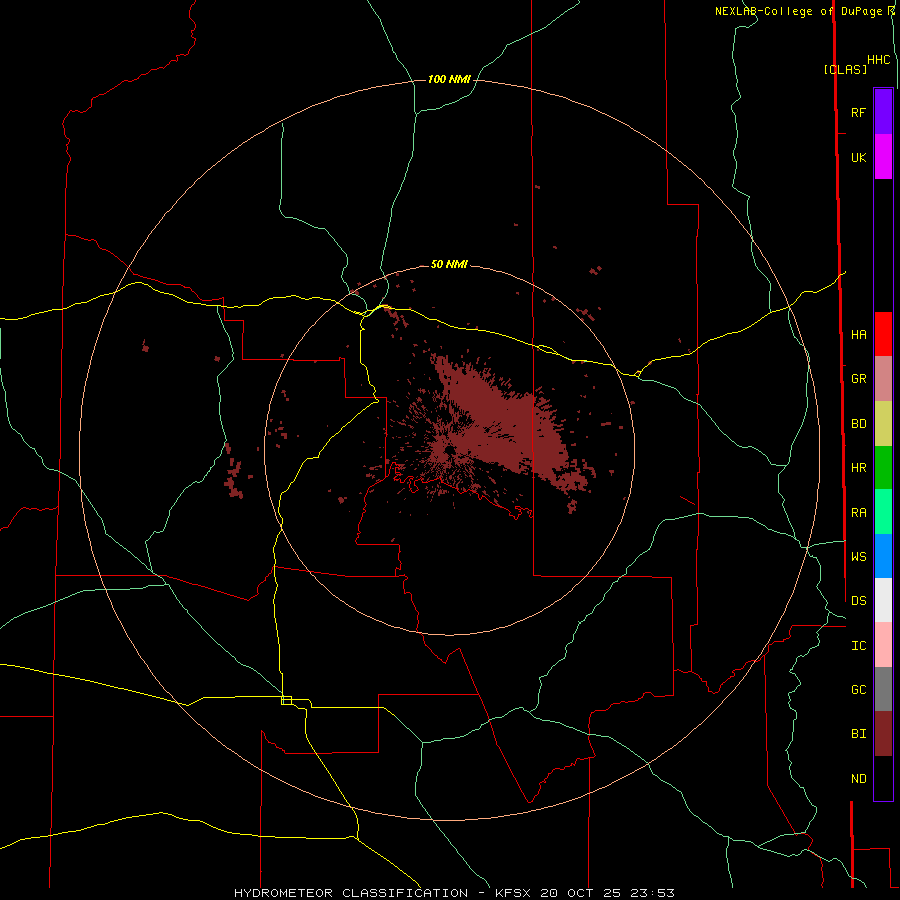Pick the RA light green swatch

click(883, 512)
